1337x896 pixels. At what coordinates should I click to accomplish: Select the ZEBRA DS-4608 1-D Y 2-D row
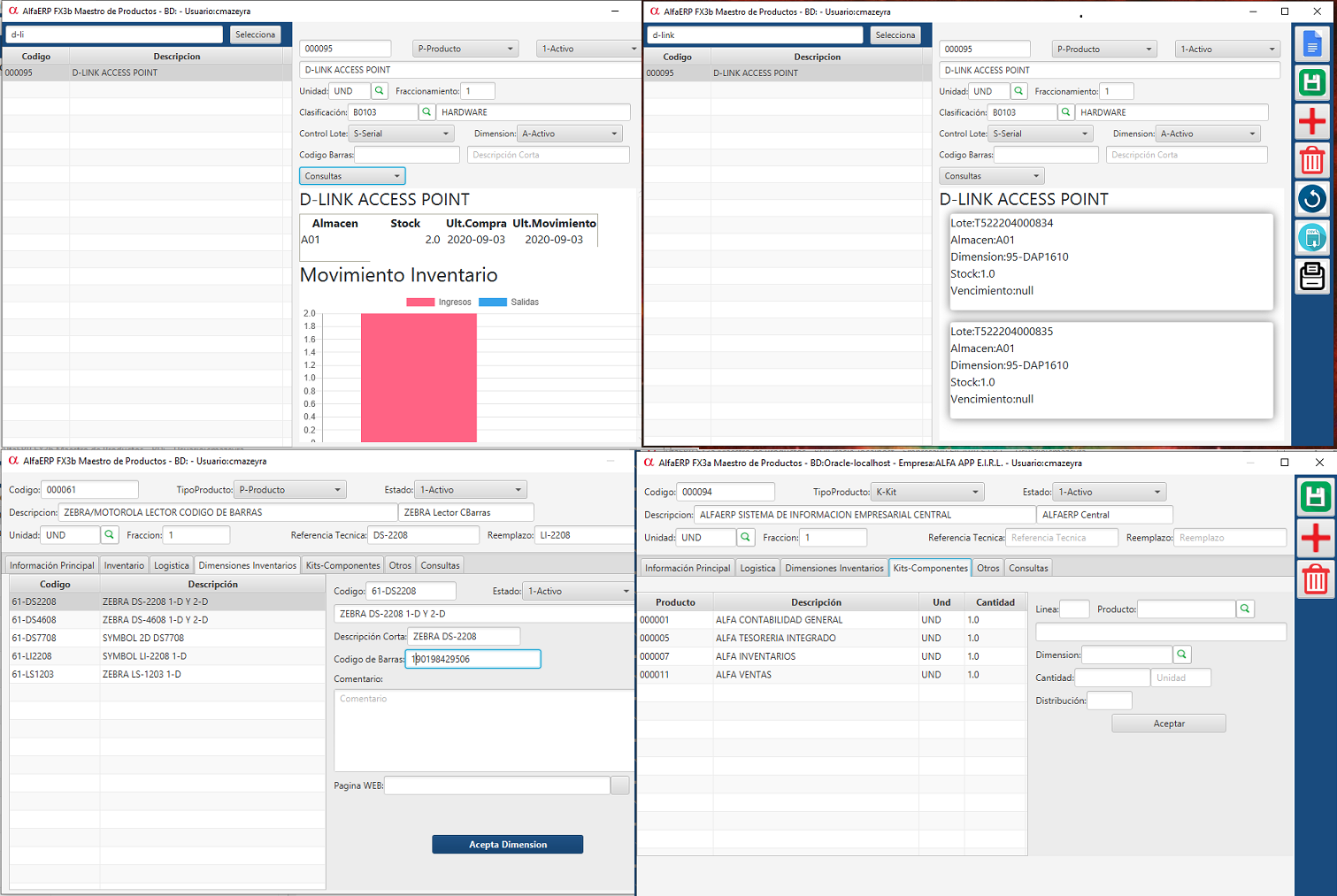tap(155, 620)
